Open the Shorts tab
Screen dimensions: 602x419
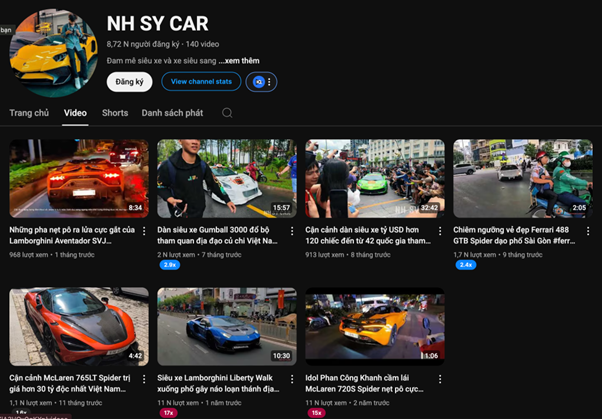[115, 113]
